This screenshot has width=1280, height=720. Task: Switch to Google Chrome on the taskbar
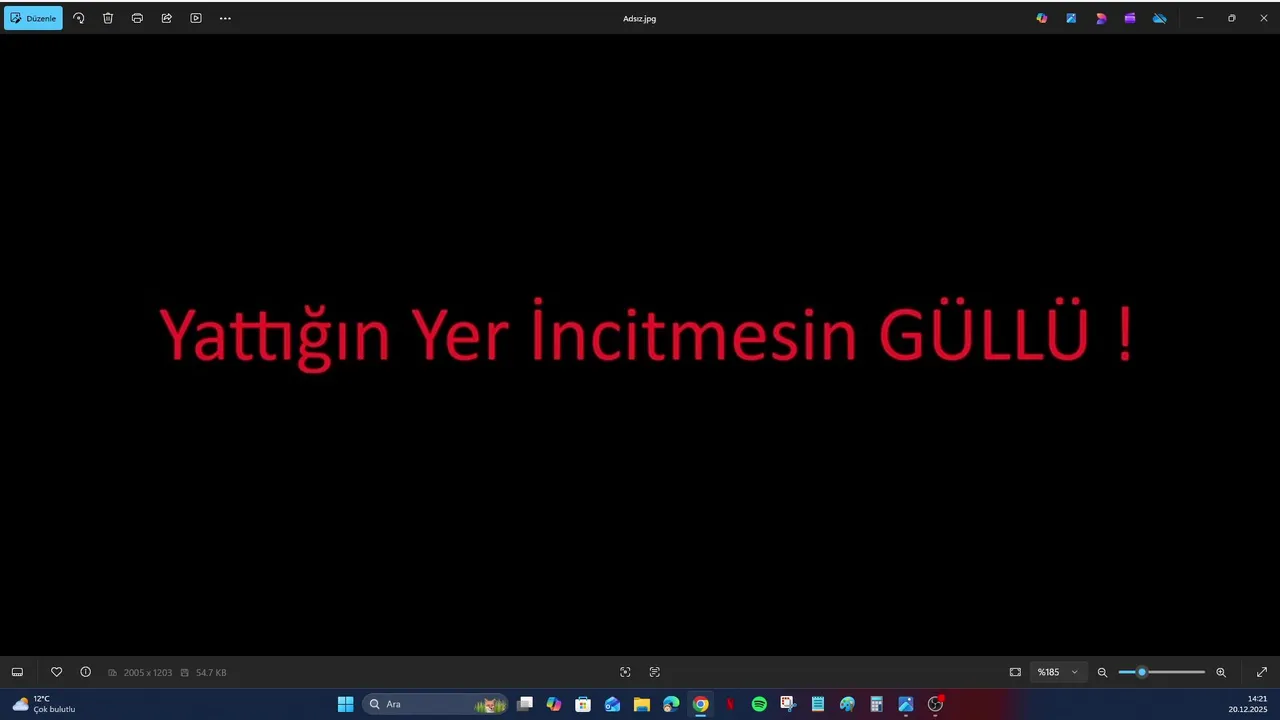pos(701,704)
